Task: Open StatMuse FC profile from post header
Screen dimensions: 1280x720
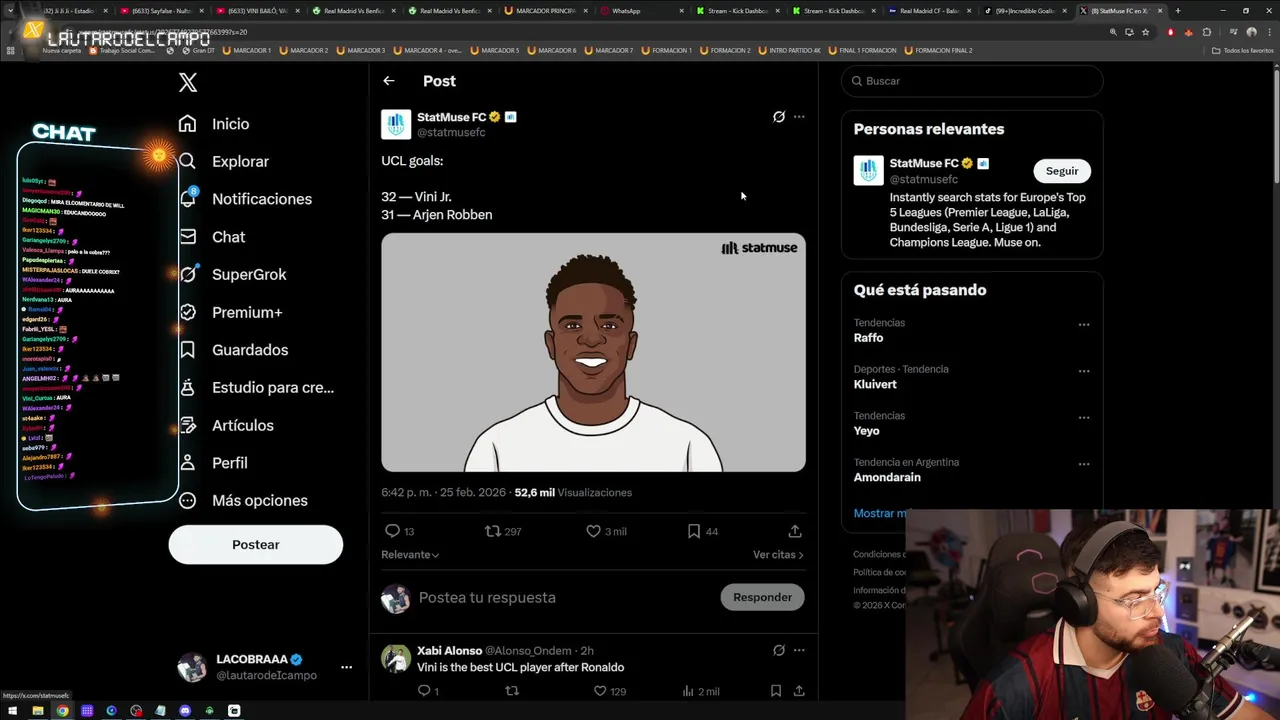Action: tap(451, 117)
